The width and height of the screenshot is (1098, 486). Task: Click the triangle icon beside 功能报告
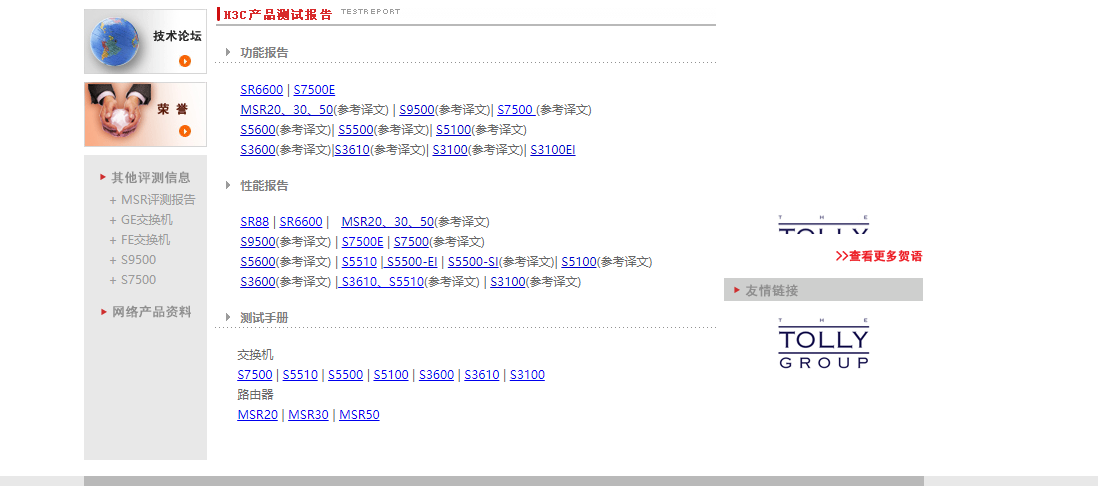point(228,52)
